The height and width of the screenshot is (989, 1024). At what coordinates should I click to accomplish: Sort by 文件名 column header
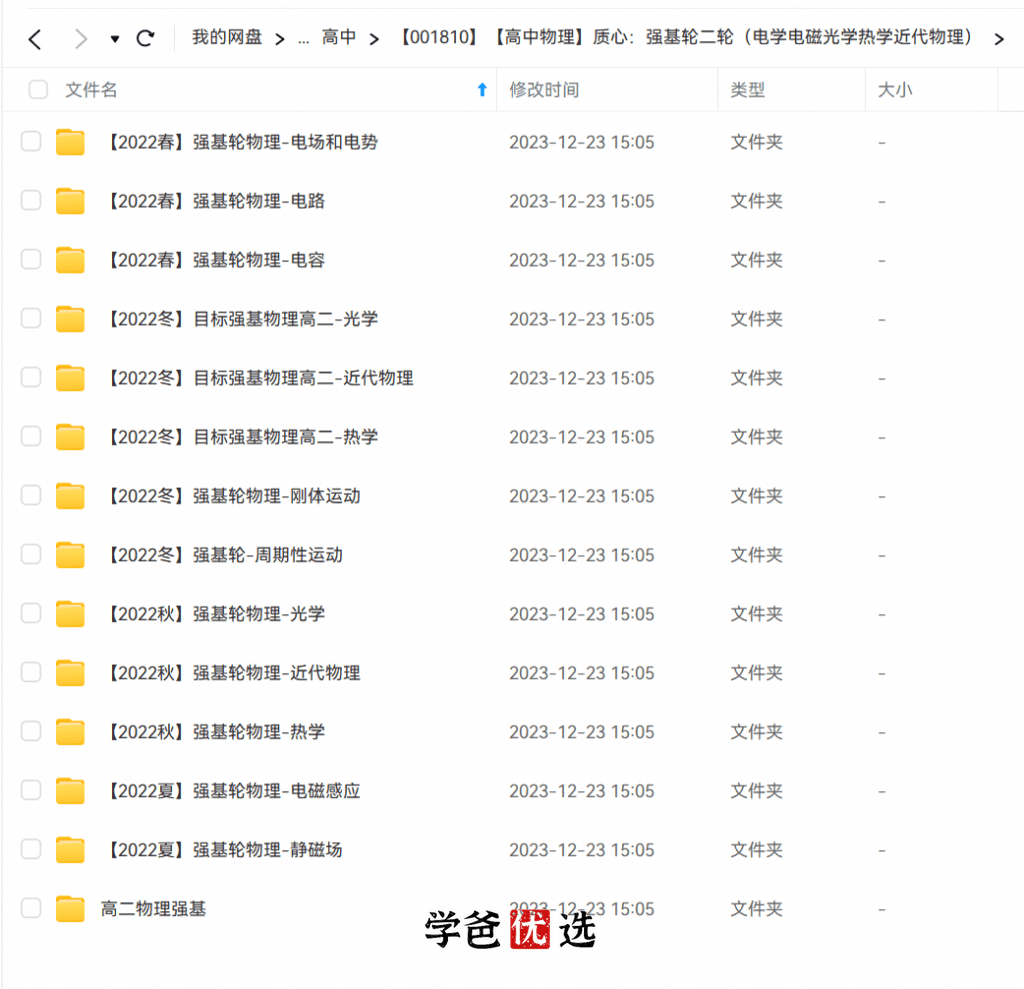point(91,89)
